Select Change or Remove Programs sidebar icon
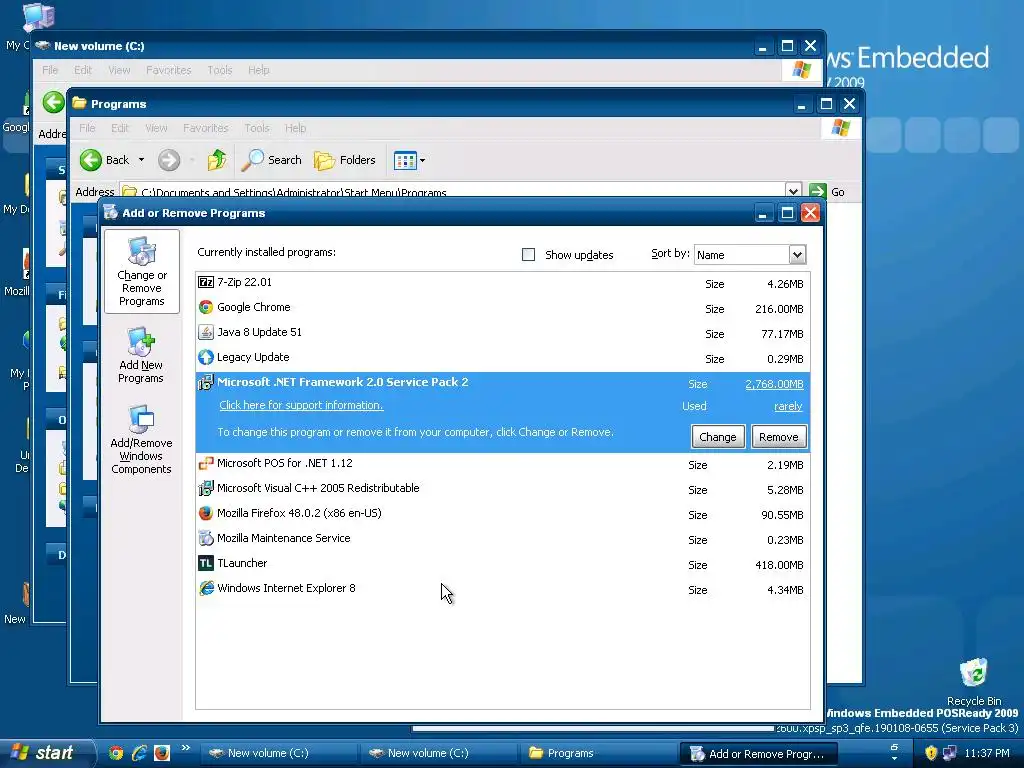This screenshot has width=1024, height=768. coord(142,272)
